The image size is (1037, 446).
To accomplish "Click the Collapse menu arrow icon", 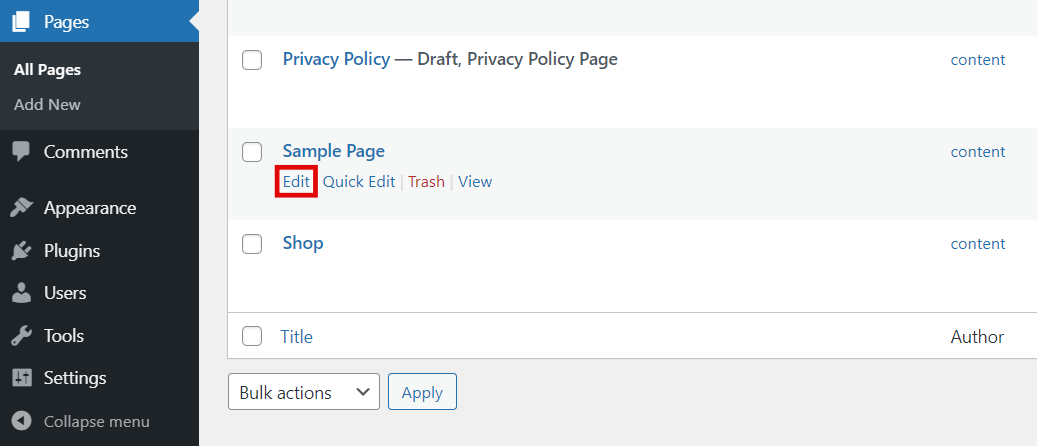I will tap(21, 421).
